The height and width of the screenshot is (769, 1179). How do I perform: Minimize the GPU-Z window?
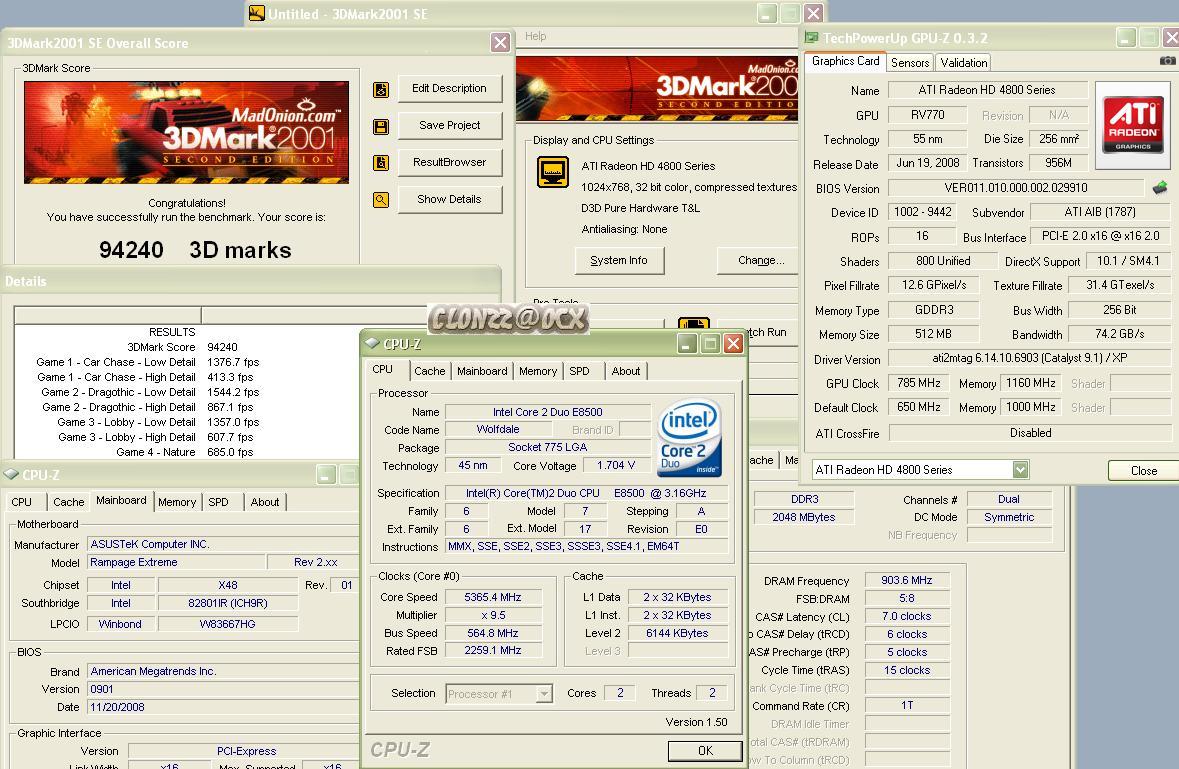(1126, 38)
